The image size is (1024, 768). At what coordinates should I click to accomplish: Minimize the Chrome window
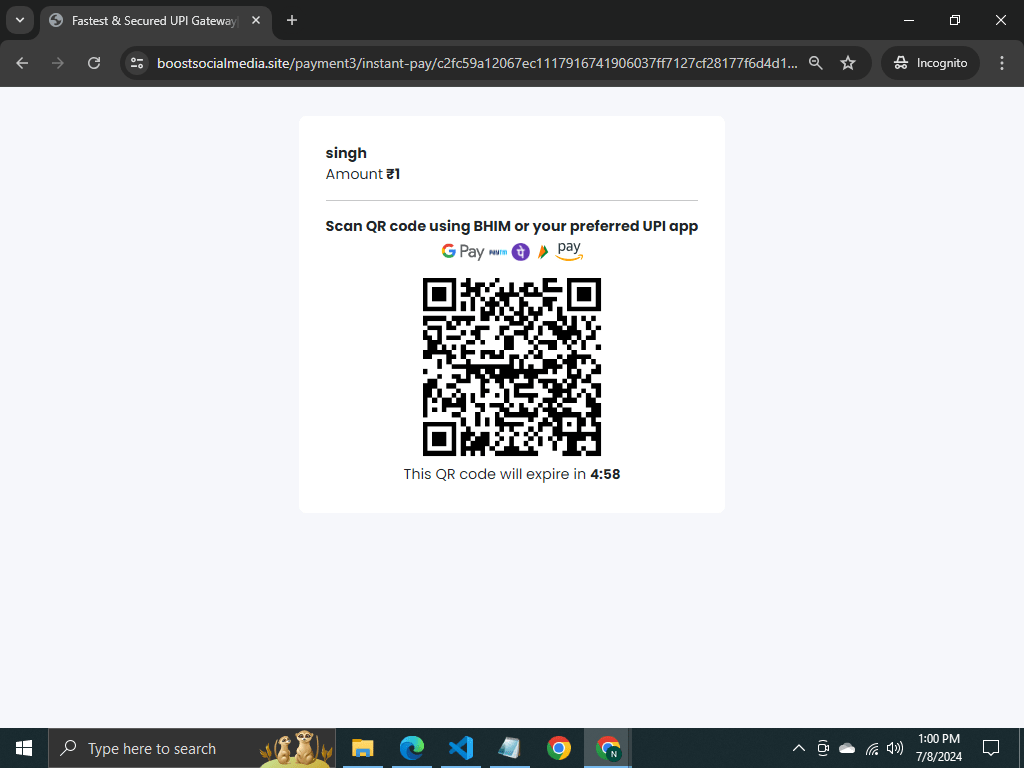[908, 20]
